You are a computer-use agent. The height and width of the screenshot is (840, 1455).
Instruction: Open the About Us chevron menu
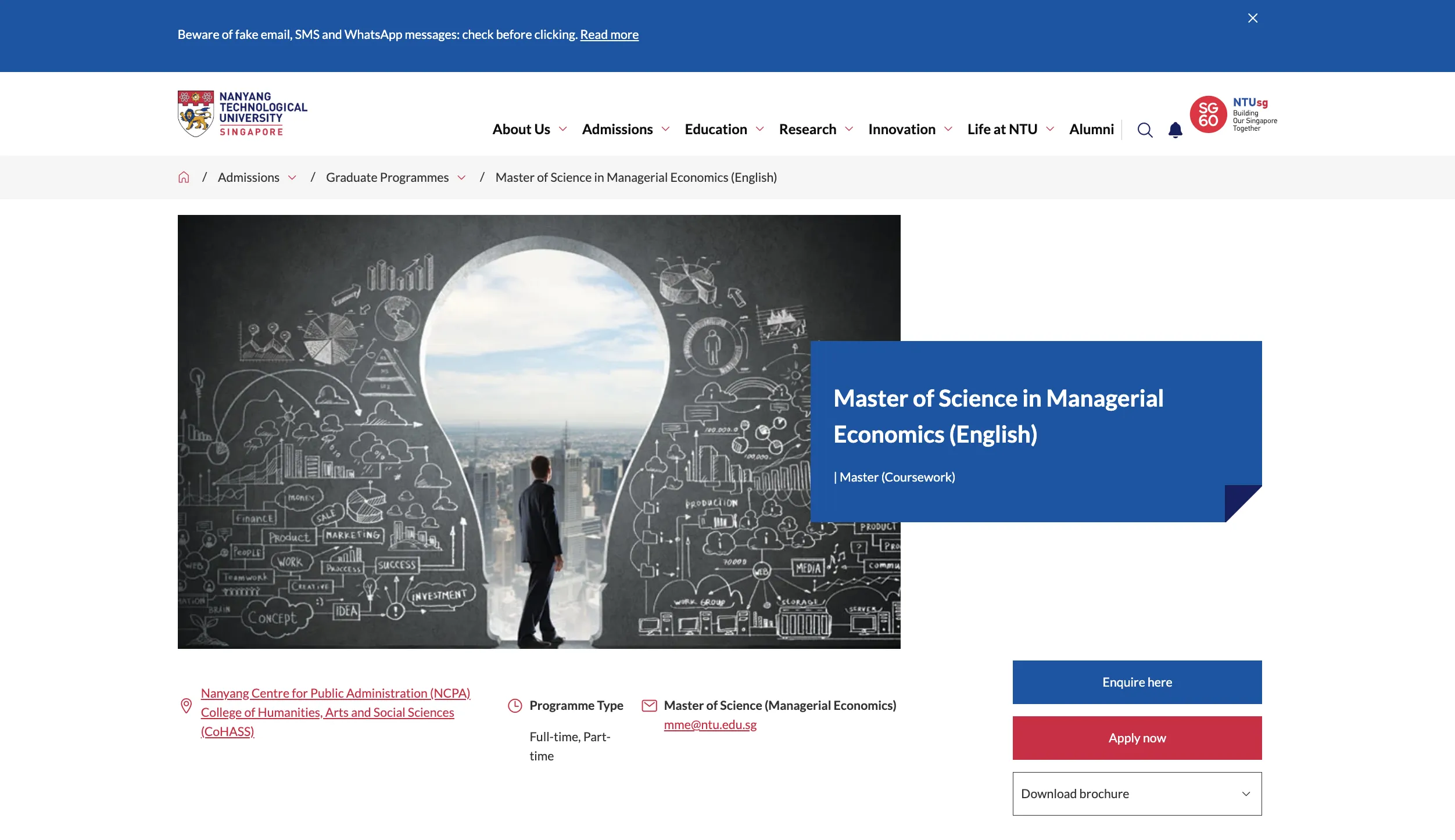(x=562, y=129)
